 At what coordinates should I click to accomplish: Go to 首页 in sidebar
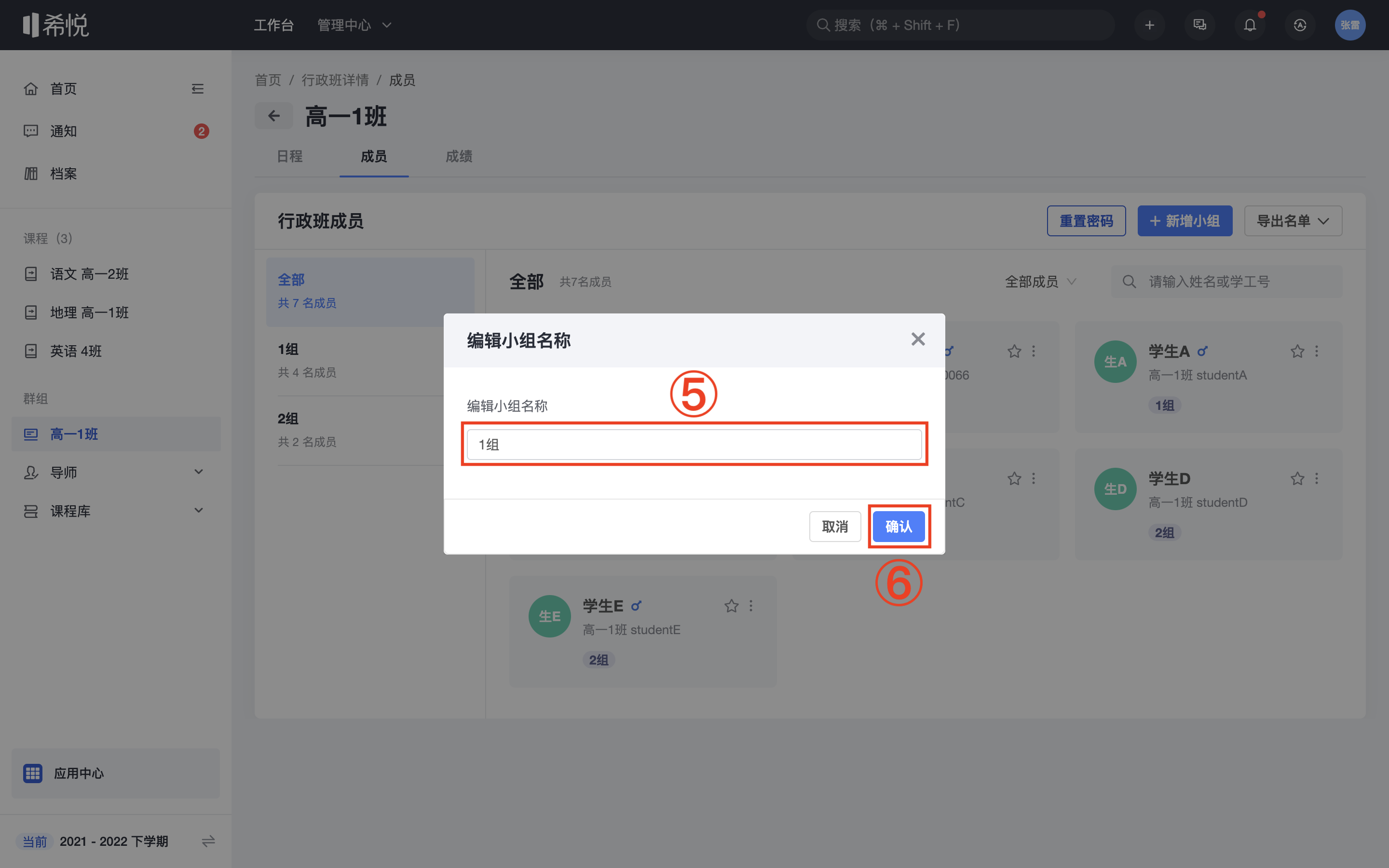coord(63,88)
